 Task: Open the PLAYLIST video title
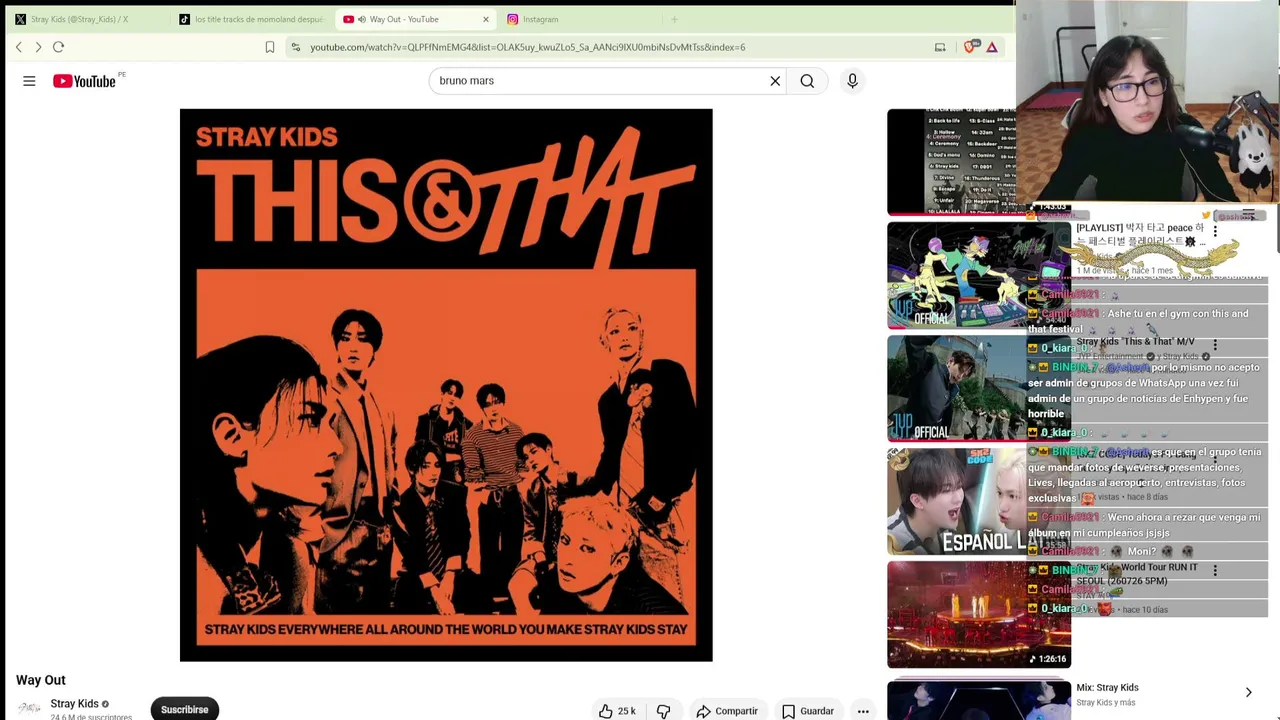click(x=1140, y=234)
